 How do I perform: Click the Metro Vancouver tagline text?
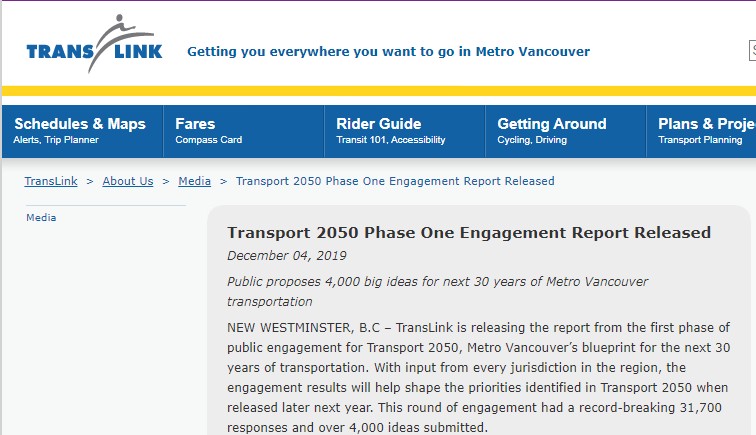pos(388,52)
